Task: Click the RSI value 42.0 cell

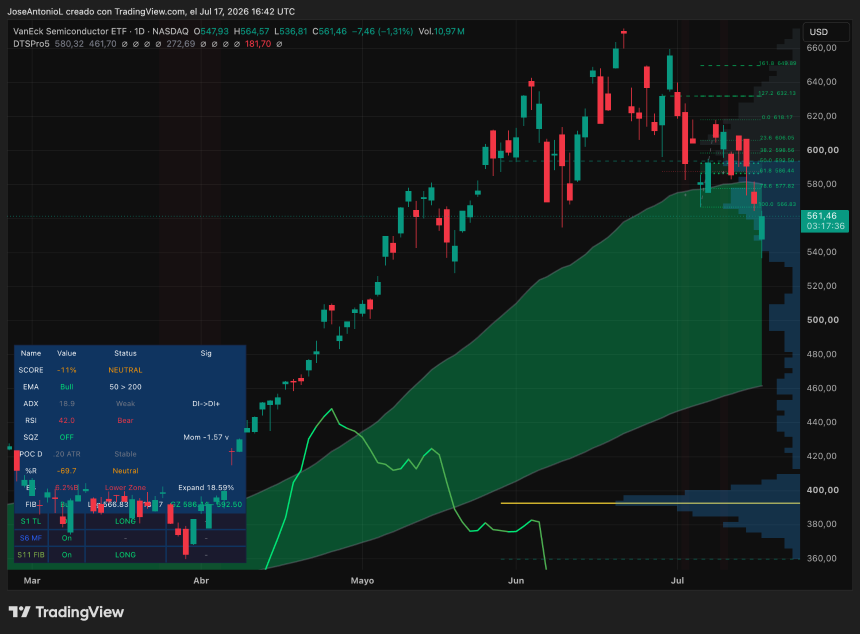Action: tap(66, 420)
